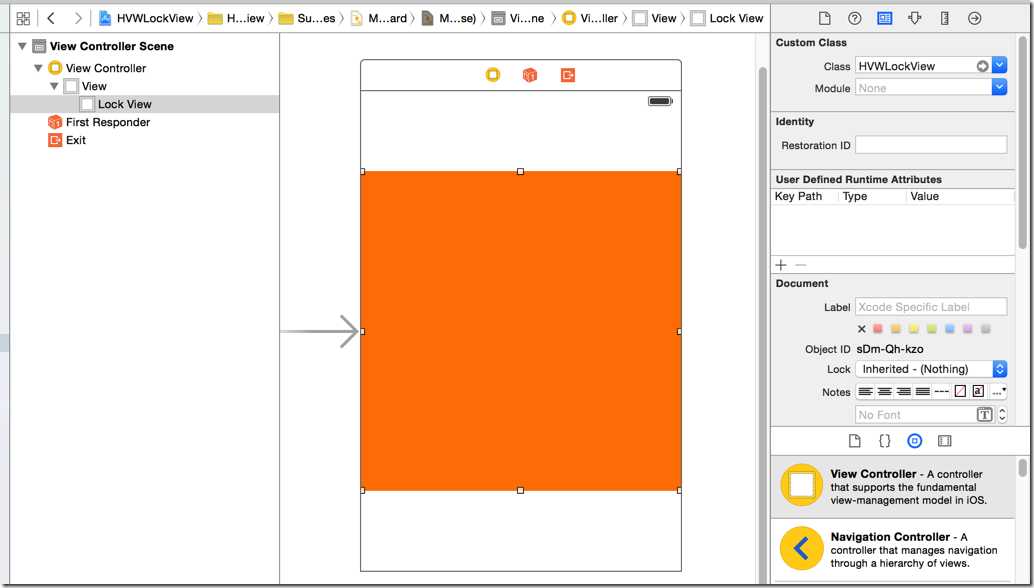Viewport: 1034px width, 588px height.
Task: Open the font picker T icon
Action: [985, 415]
